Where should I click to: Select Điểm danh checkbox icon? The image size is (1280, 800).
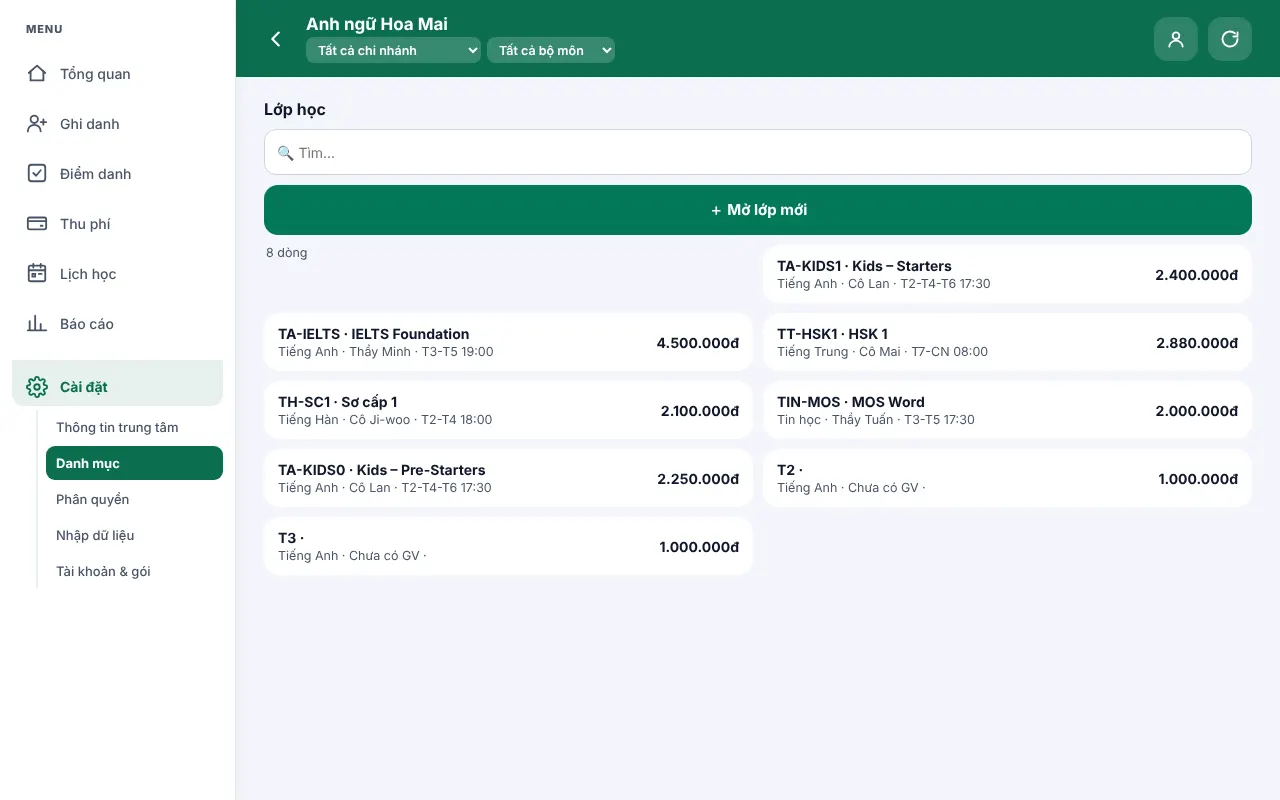(x=37, y=174)
